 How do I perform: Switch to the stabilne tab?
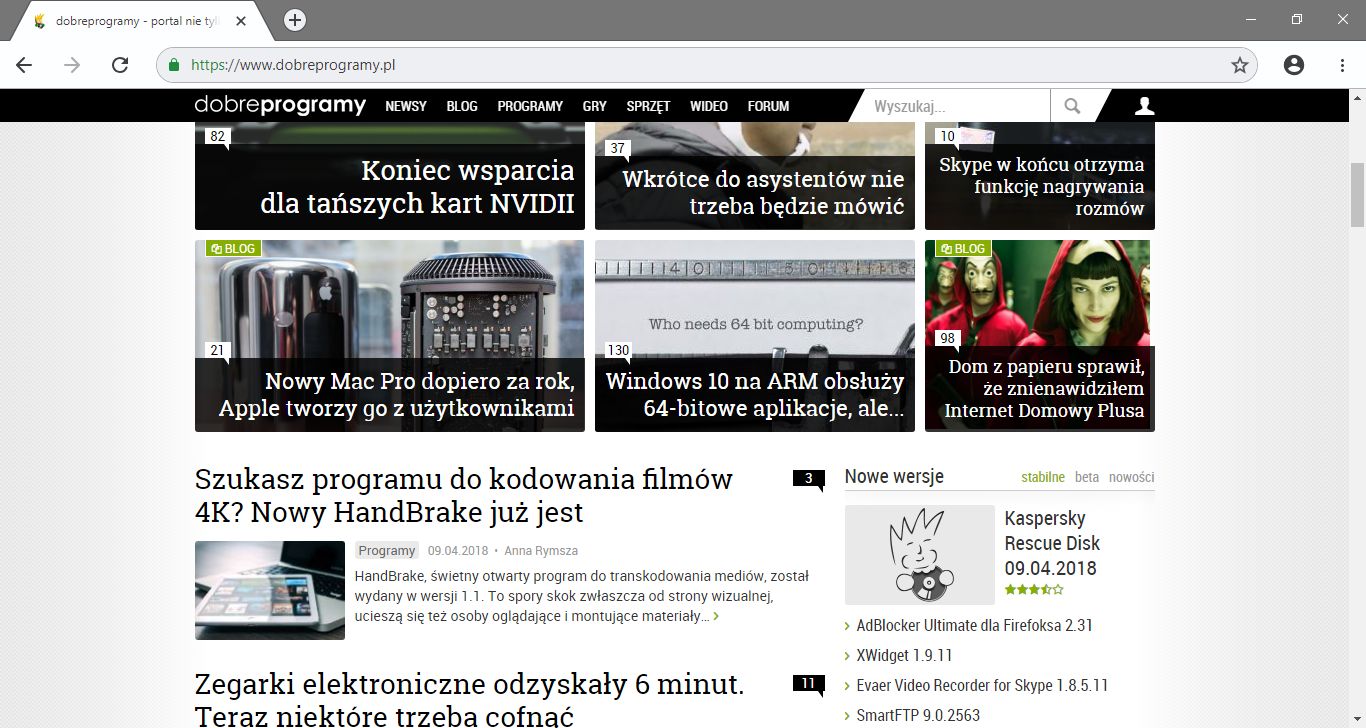click(x=1043, y=477)
